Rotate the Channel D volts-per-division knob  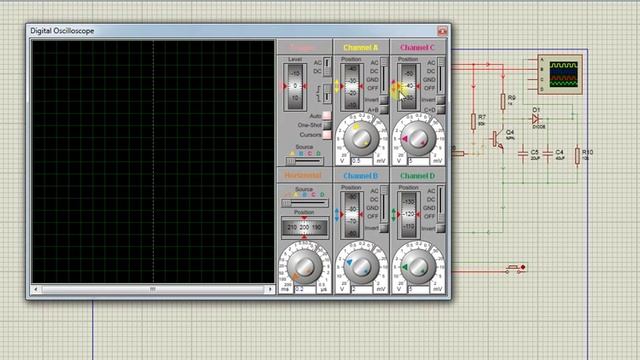tap(418, 266)
